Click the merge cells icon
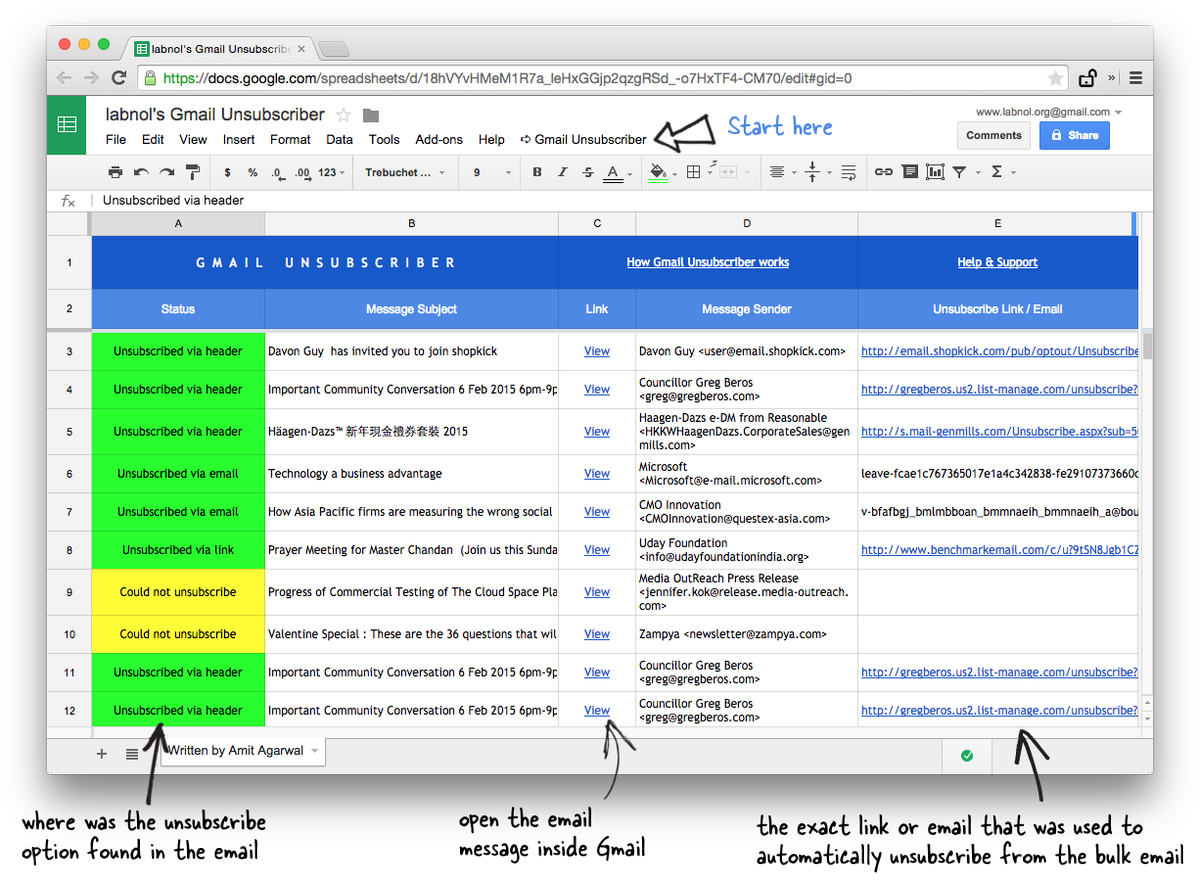 (x=727, y=172)
